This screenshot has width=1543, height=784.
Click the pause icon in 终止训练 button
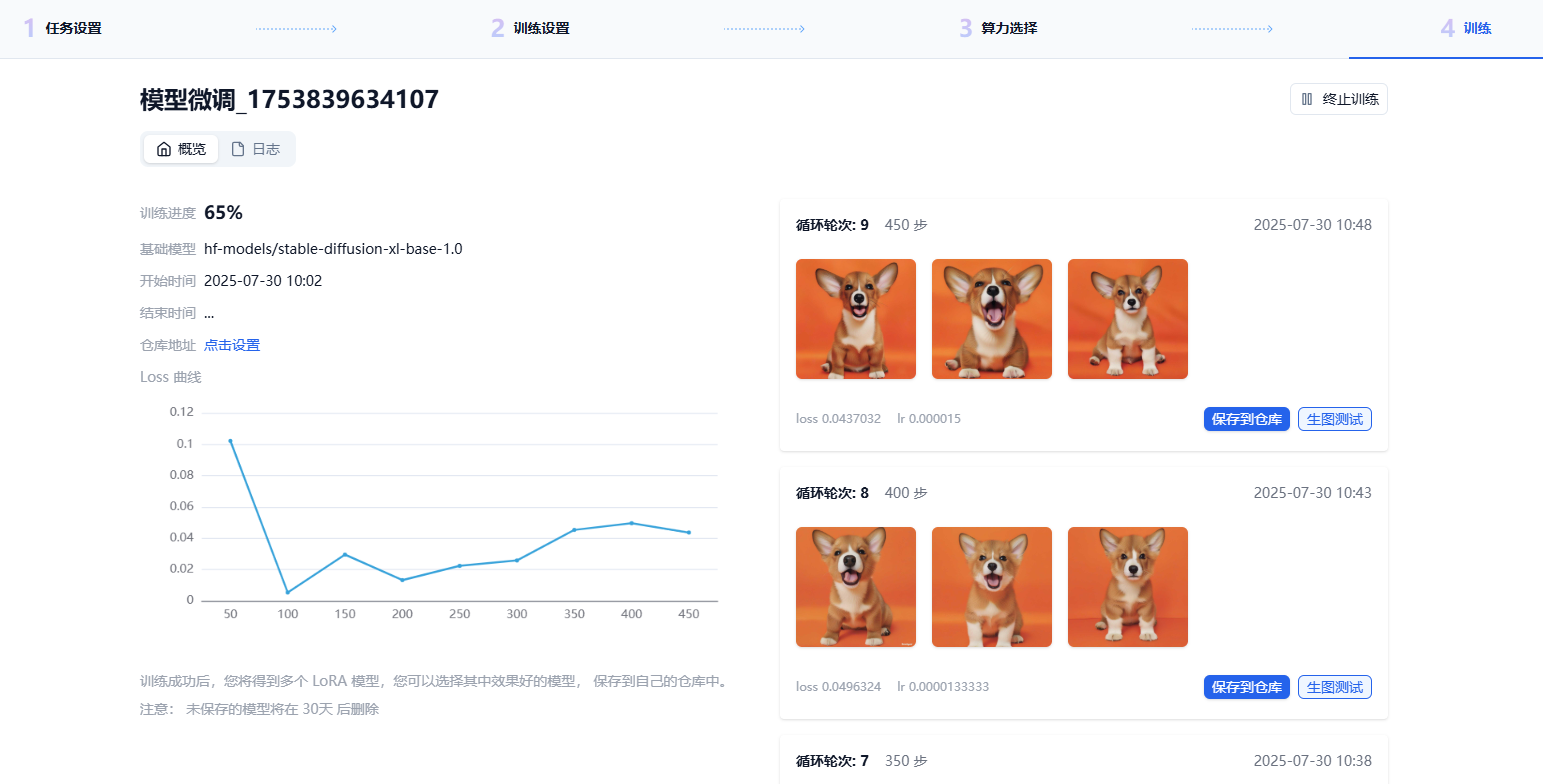click(x=1307, y=99)
